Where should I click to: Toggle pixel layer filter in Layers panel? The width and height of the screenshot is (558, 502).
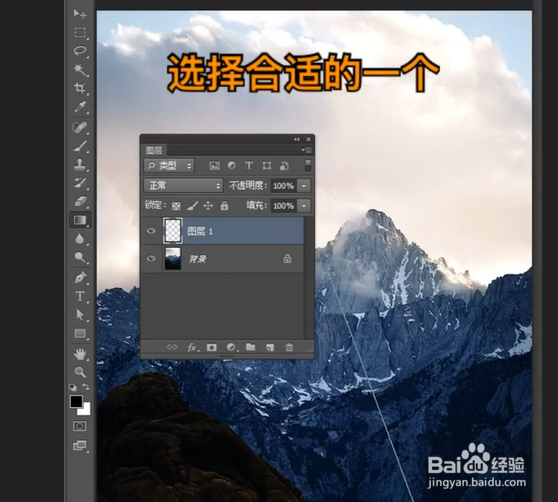tap(214, 165)
